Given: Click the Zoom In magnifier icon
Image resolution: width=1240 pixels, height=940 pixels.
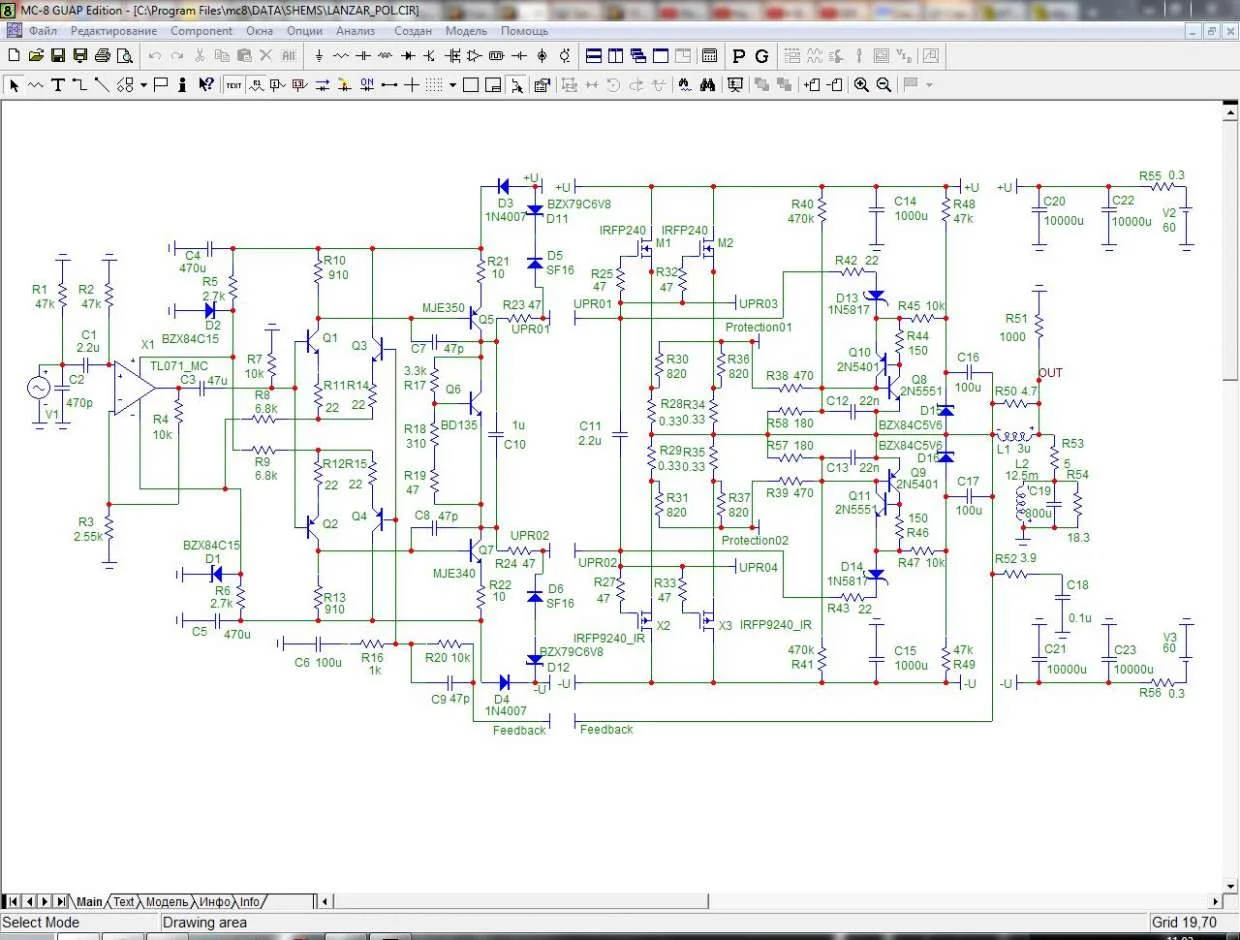Looking at the screenshot, I should (861, 85).
